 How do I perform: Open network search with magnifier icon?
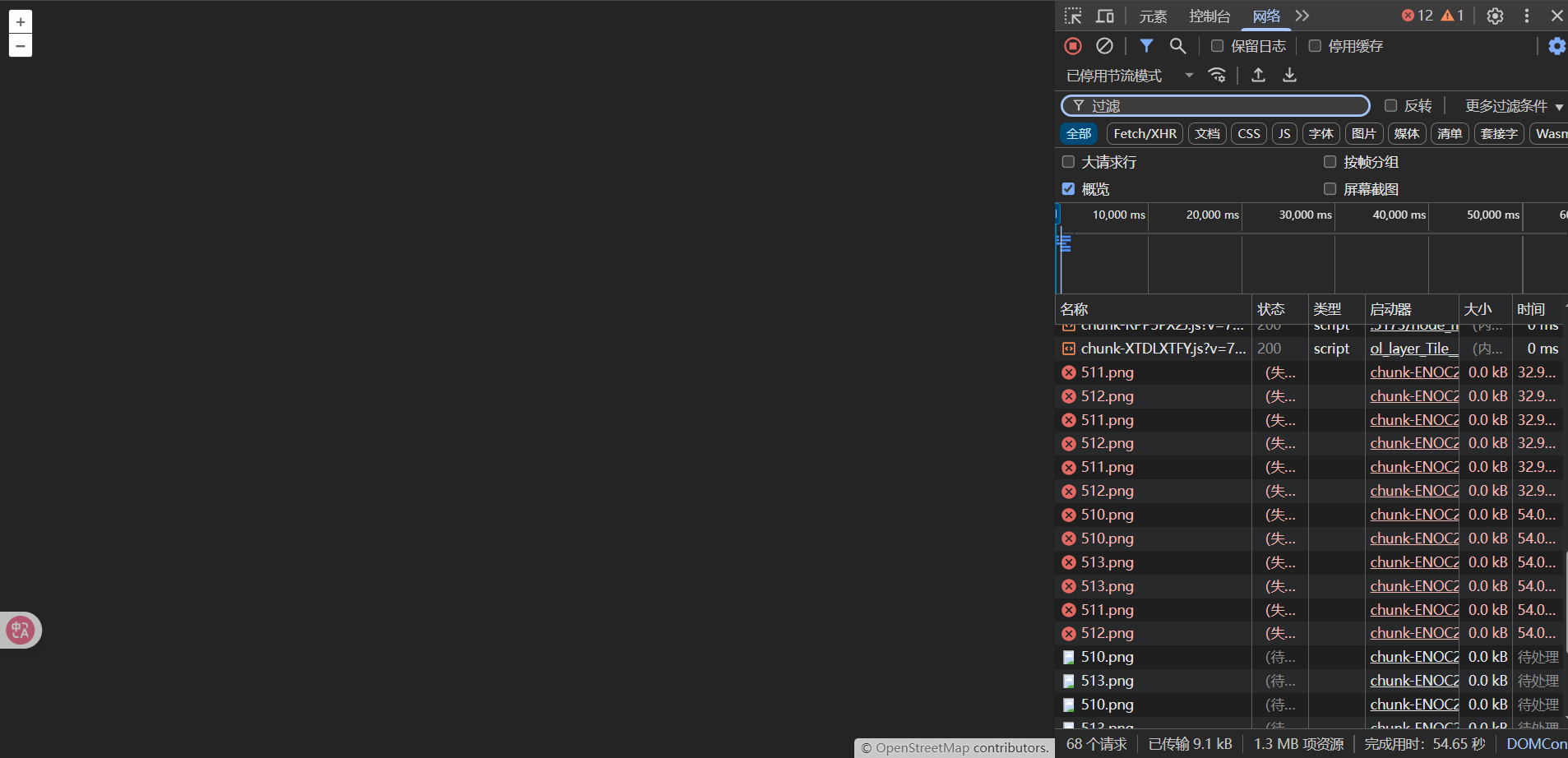click(1177, 46)
